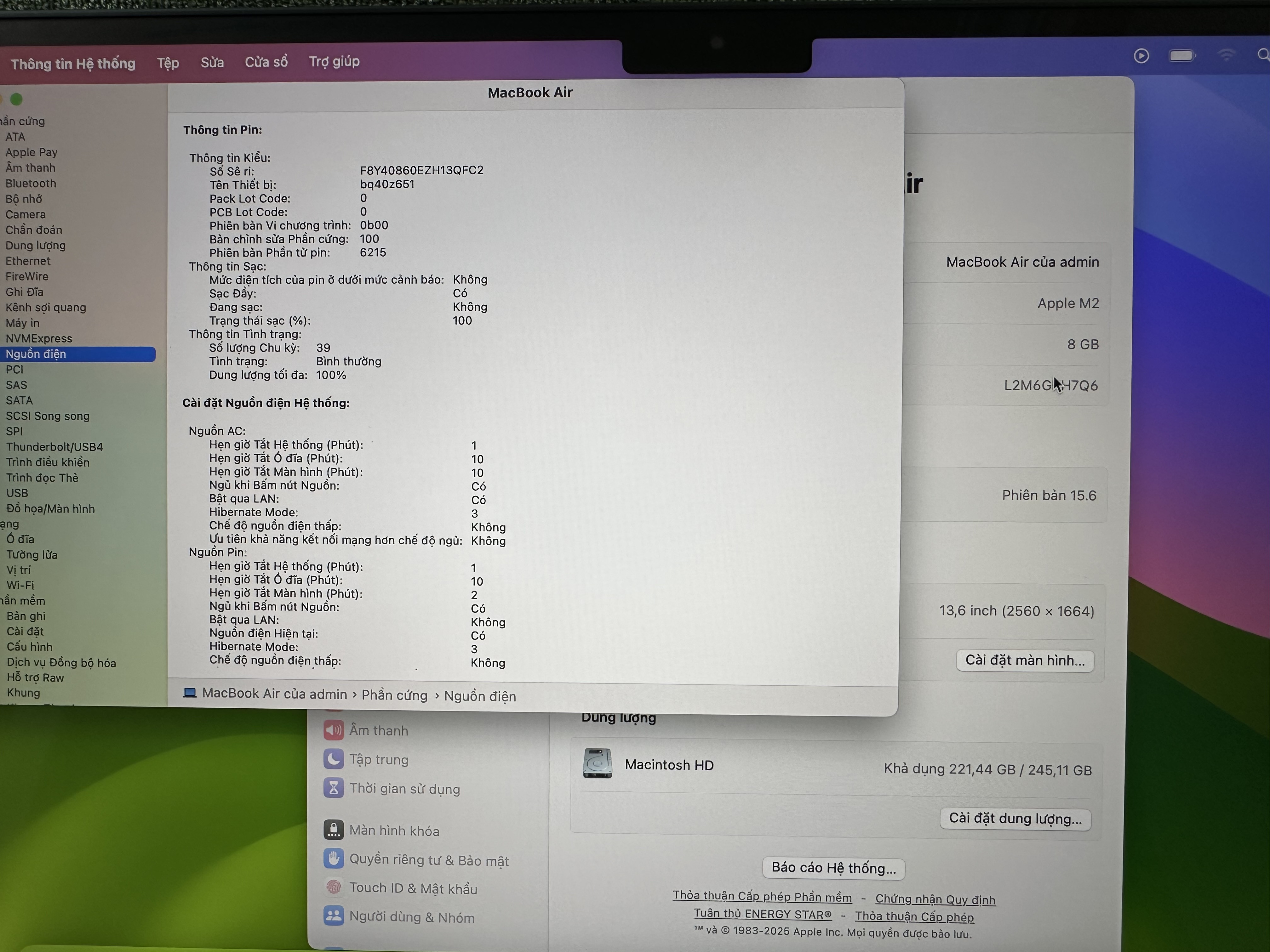
Task: Open Wi-Fi status icon in menu bar
Action: (x=1226, y=55)
